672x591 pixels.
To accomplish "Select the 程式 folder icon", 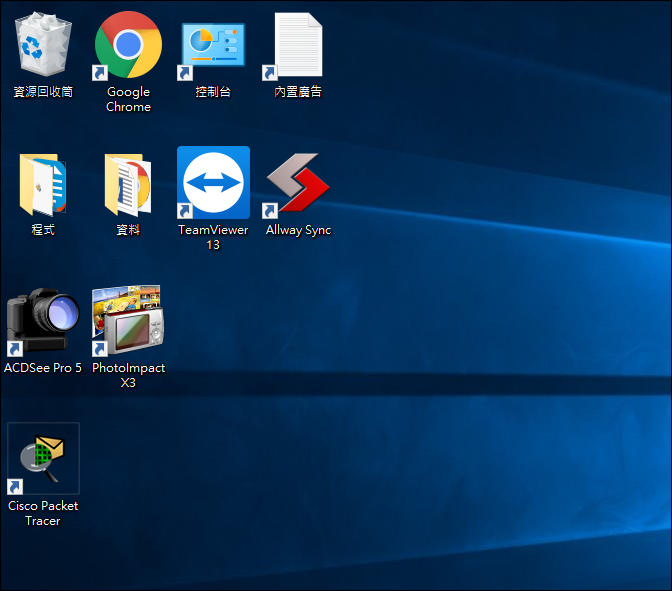I will tap(43, 185).
